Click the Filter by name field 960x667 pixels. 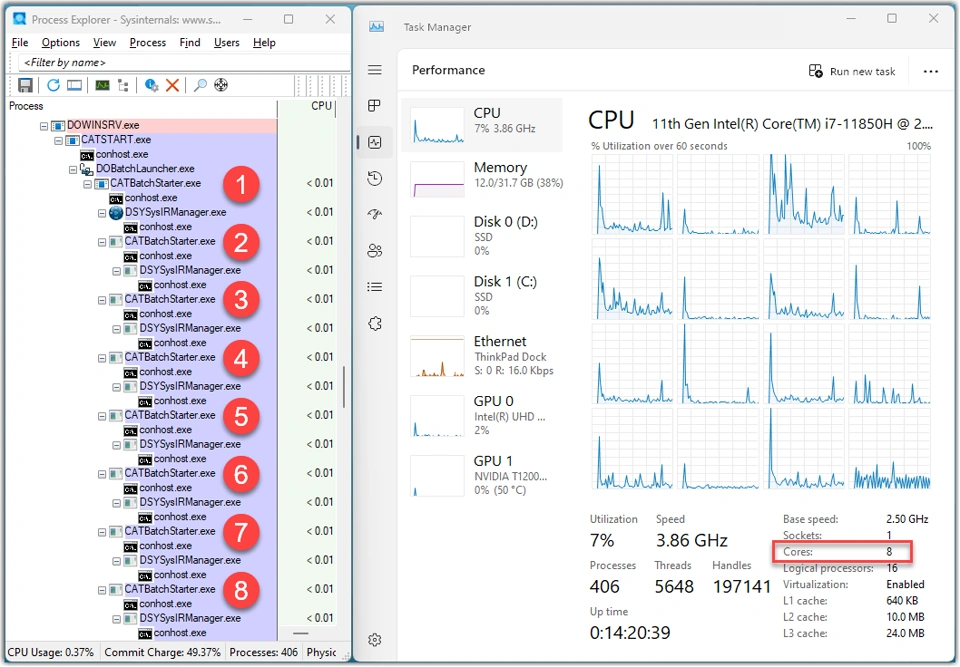[184, 62]
